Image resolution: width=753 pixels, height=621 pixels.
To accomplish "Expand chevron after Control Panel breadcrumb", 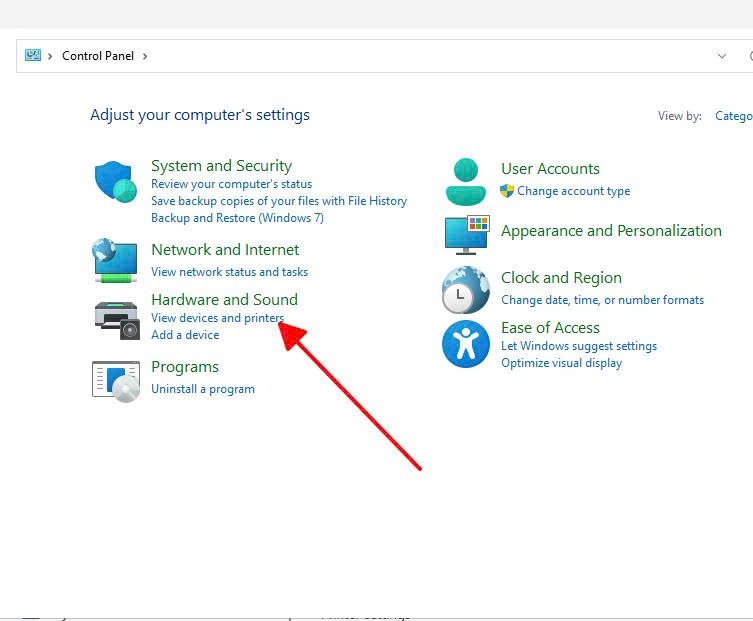I will coord(145,56).
